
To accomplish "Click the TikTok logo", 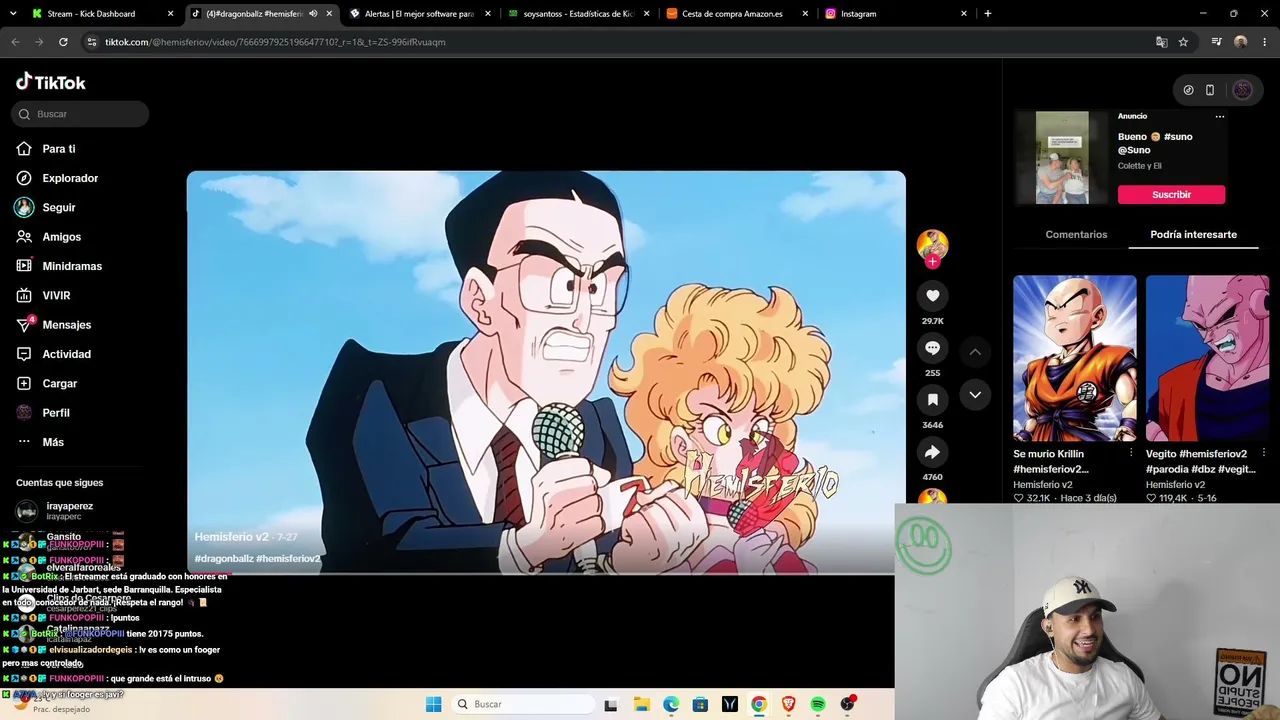I will coord(51,82).
